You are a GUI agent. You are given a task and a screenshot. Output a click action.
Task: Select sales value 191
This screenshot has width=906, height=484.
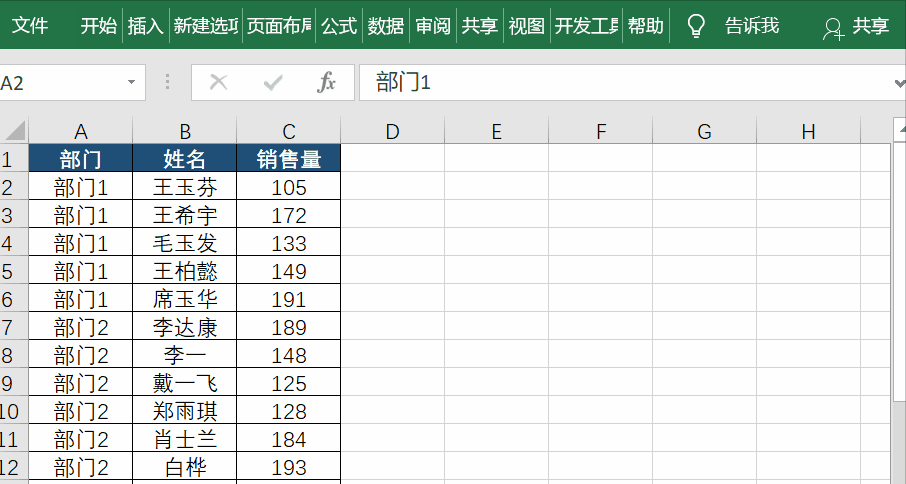coord(289,299)
